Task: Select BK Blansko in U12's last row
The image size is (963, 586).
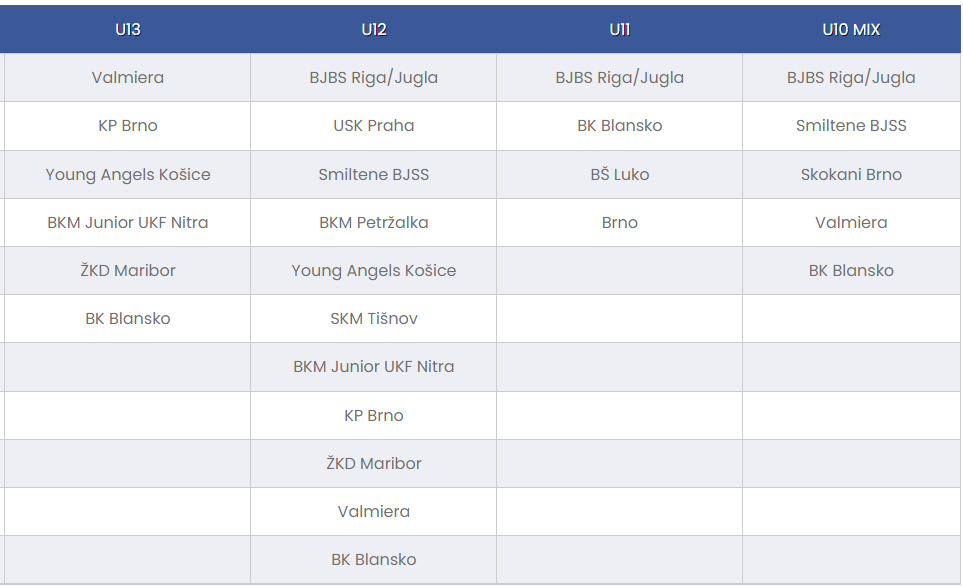Action: (373, 559)
